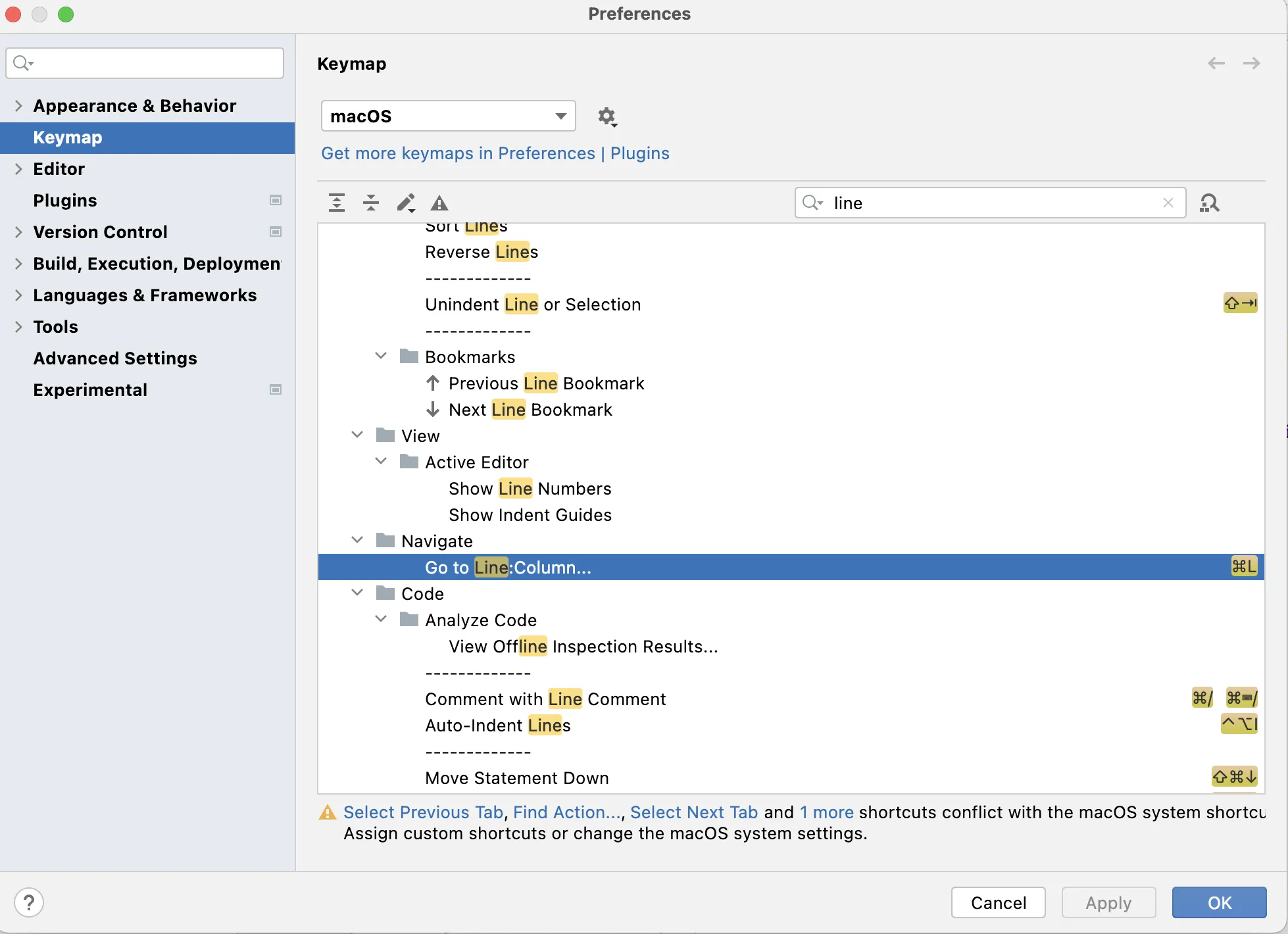Open the keymap gear options
This screenshot has height=934, width=1288.
tap(607, 117)
